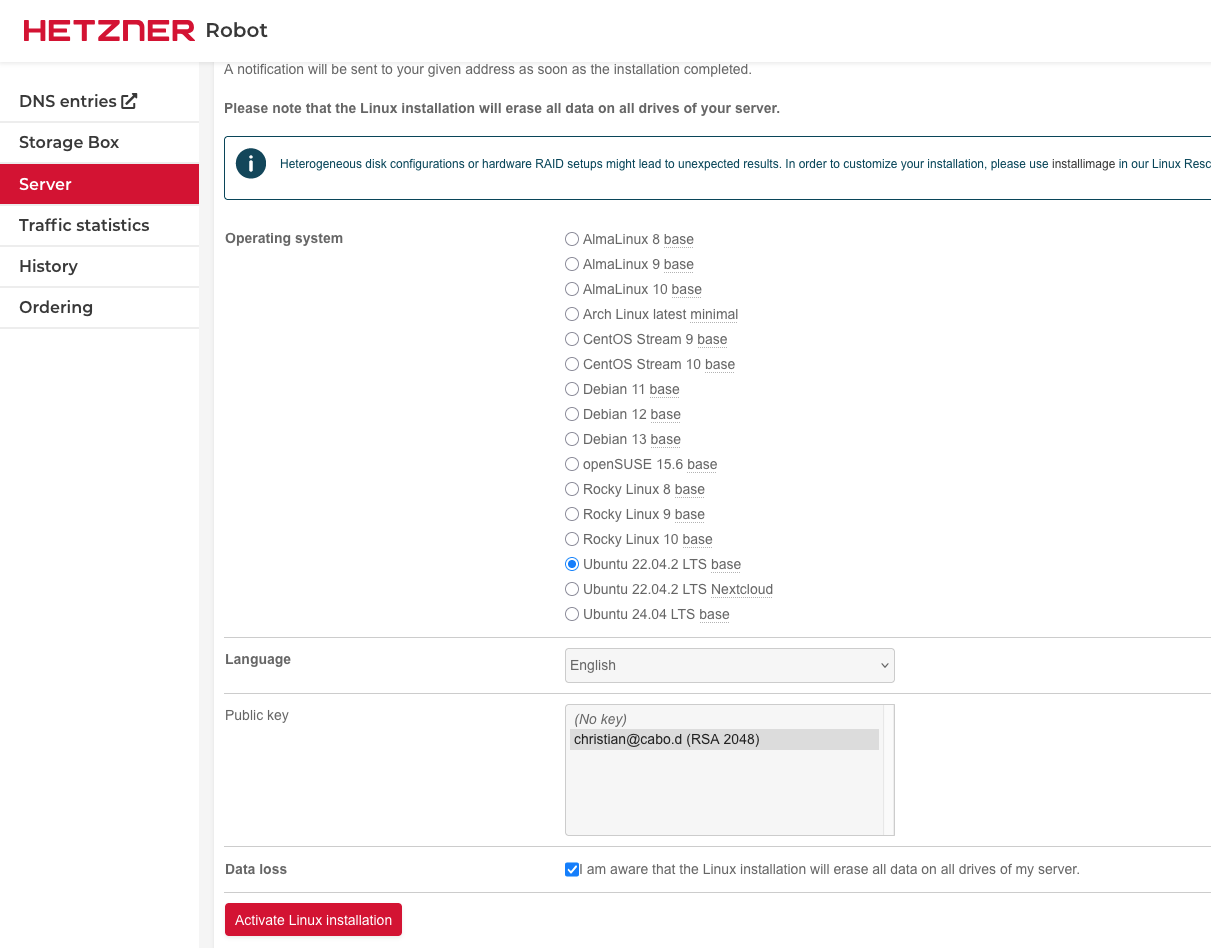Click the info icon in notice box
Viewport: 1211px width, 948px height.
[x=251, y=164]
